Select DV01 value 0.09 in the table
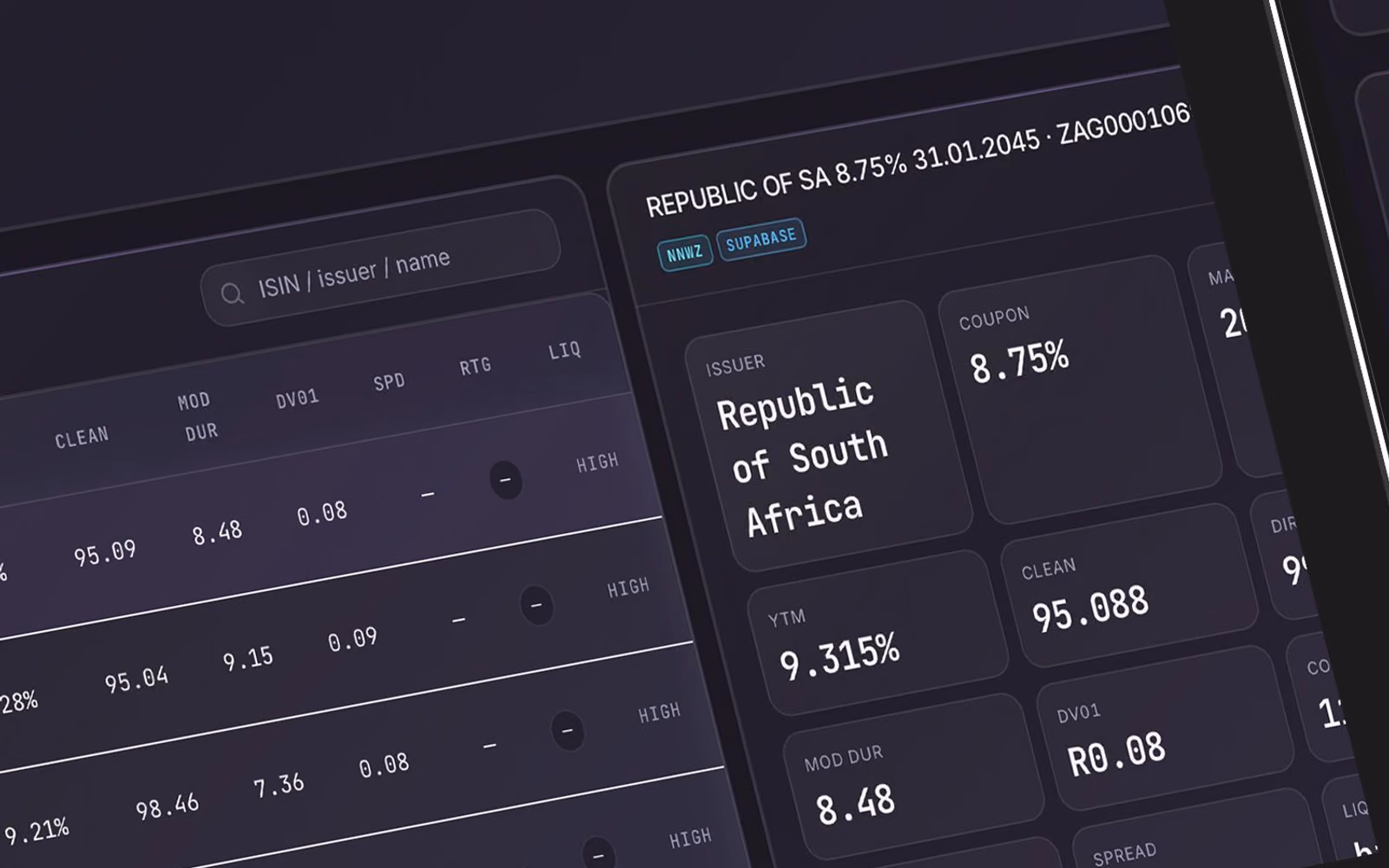Viewport: 1389px width, 868px height. click(x=352, y=641)
